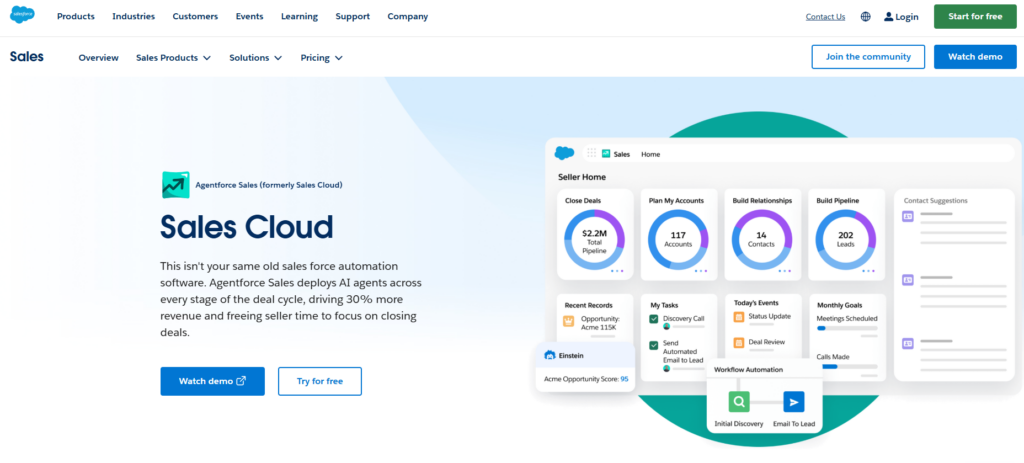The image size is (1024, 463).
Task: Click the Email To Lead send icon
Action: [793, 402]
